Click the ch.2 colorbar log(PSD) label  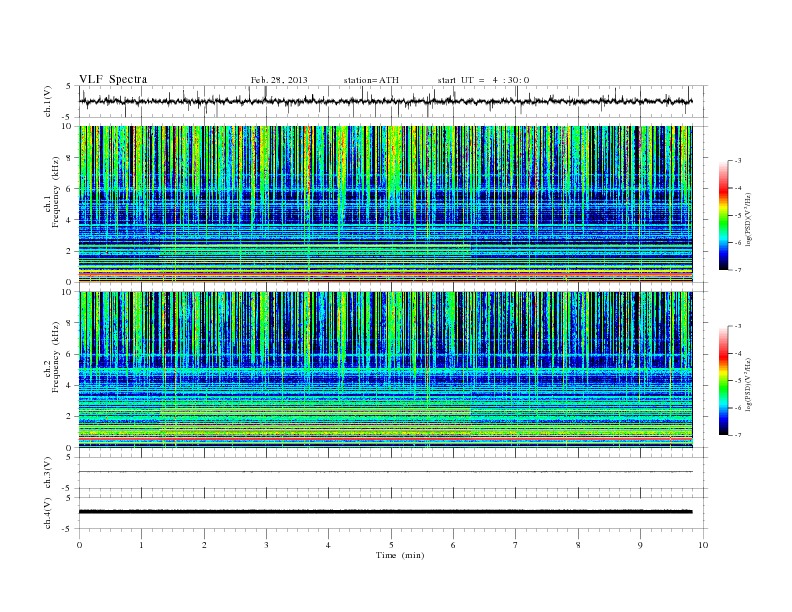[x=748, y=384]
